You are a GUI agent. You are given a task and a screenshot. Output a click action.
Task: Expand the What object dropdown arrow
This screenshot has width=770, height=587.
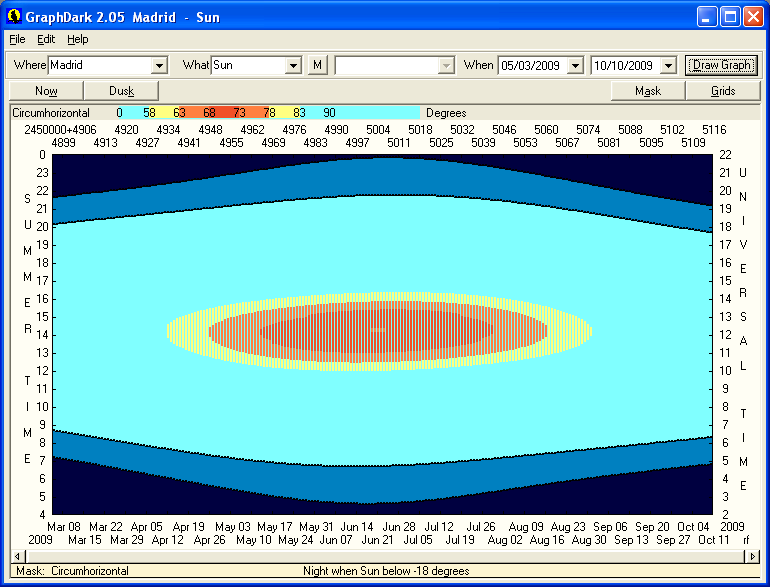pyautogui.click(x=293, y=65)
